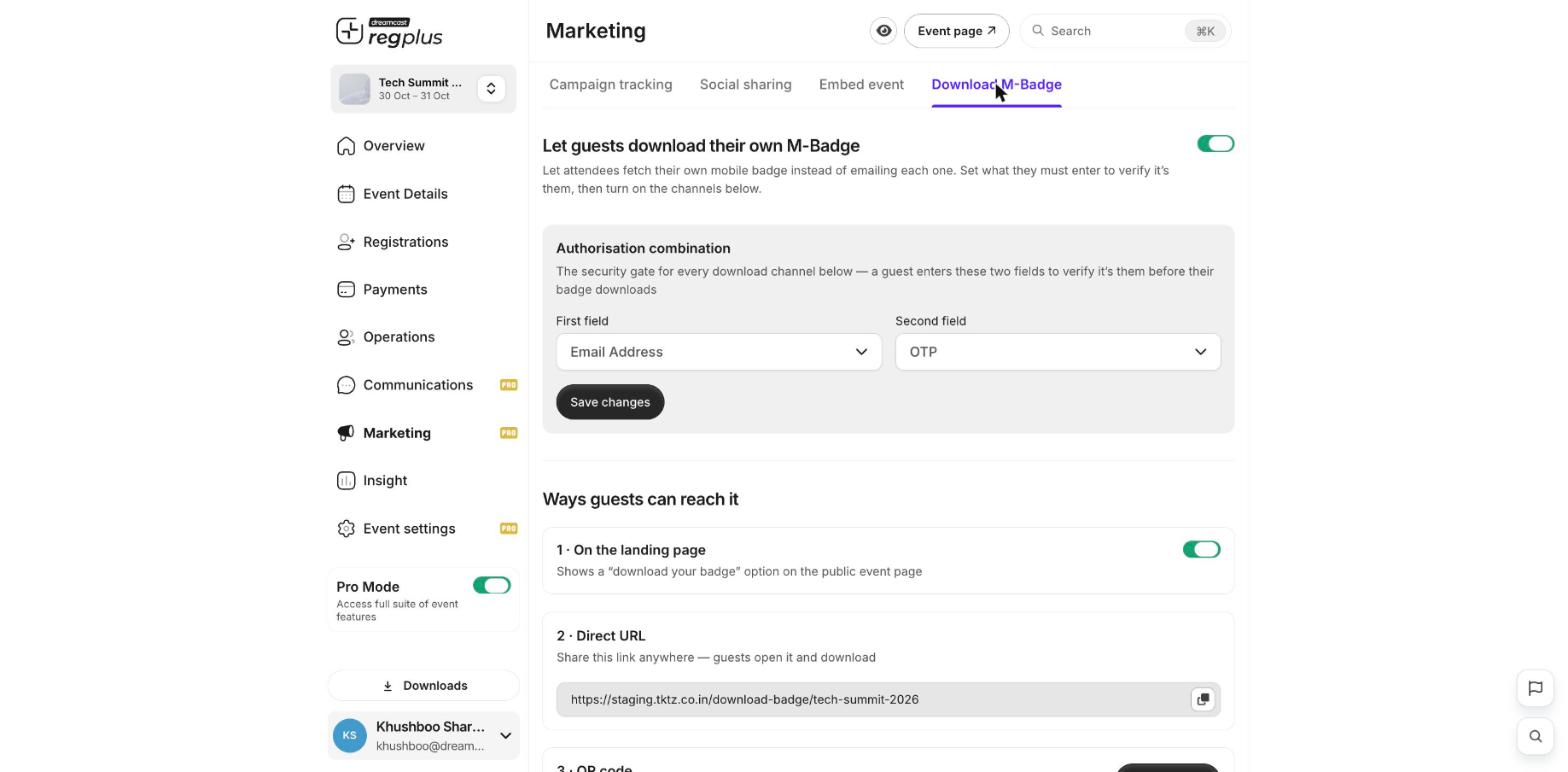This screenshot has height=772, width=1568.
Task: Focus the Search input field
Action: 1125,31
